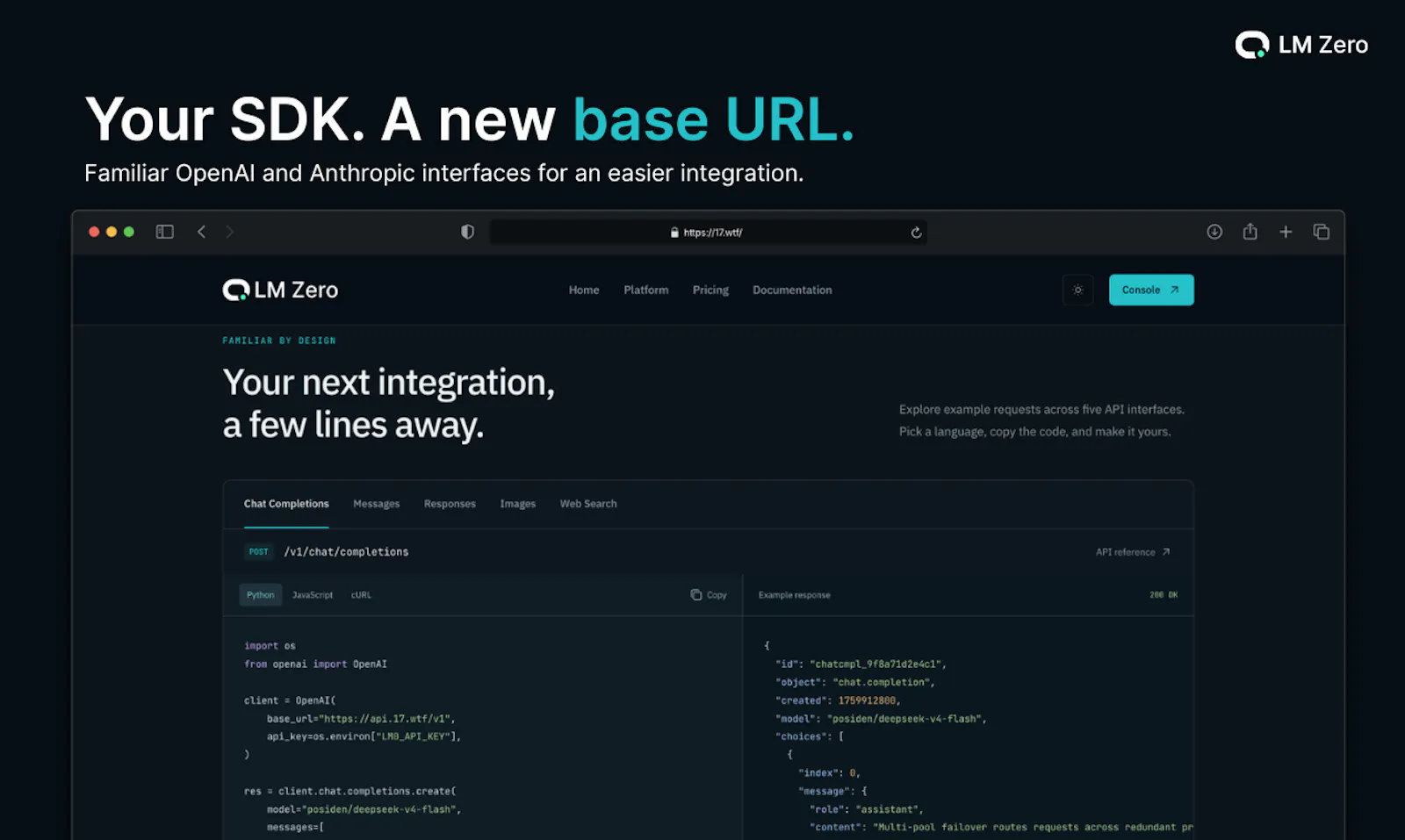Screen dimensions: 1405x840
Task: Open the API reference link
Action: (x=1133, y=552)
